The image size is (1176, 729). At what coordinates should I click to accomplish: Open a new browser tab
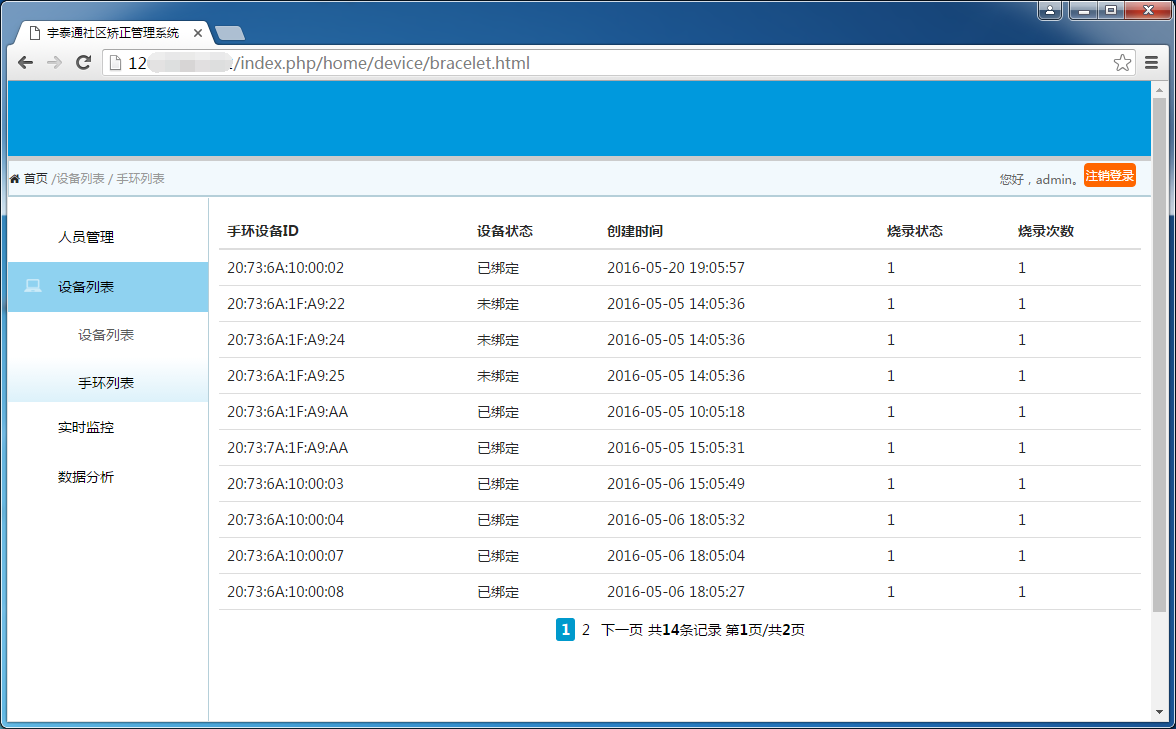pos(229,33)
